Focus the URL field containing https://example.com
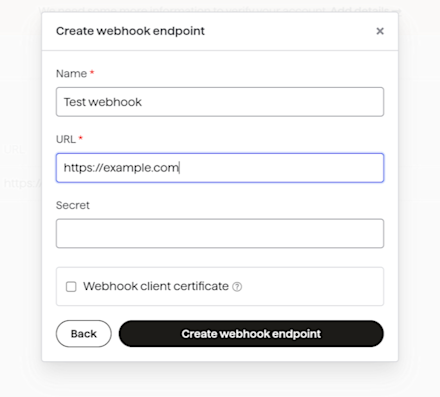The width and height of the screenshot is (440, 397). tap(220, 168)
